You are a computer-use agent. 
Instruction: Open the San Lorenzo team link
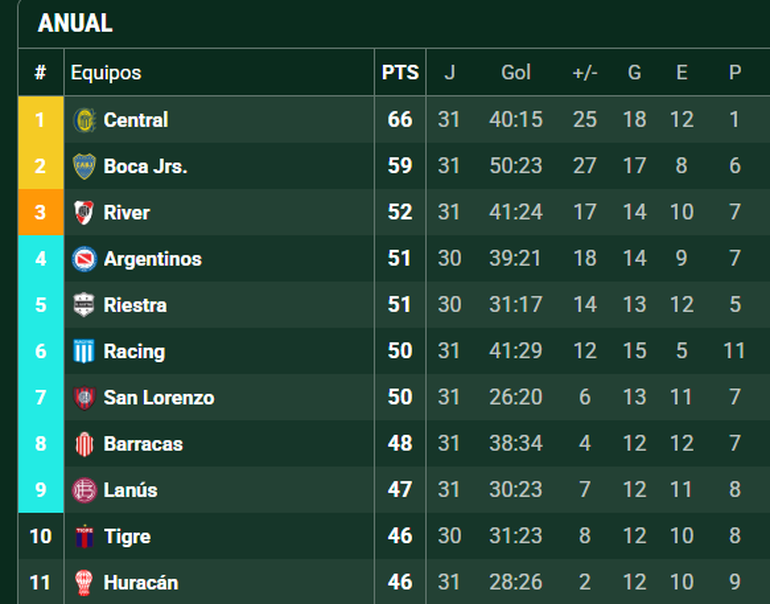tap(158, 398)
